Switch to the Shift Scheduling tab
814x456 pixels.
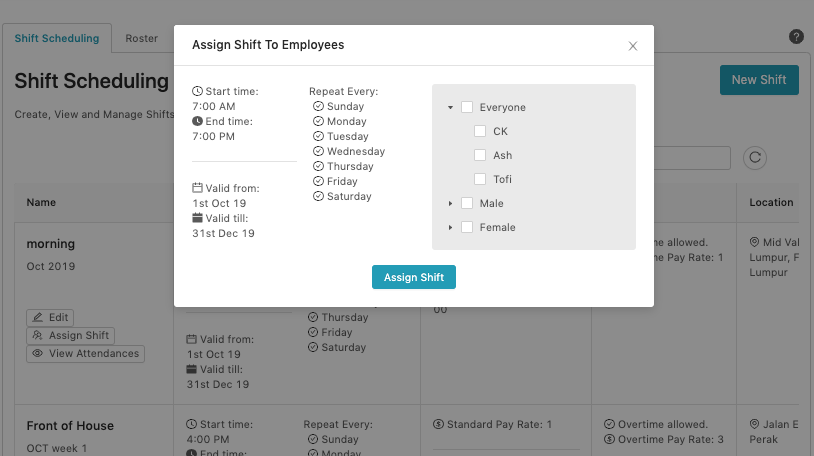point(57,38)
